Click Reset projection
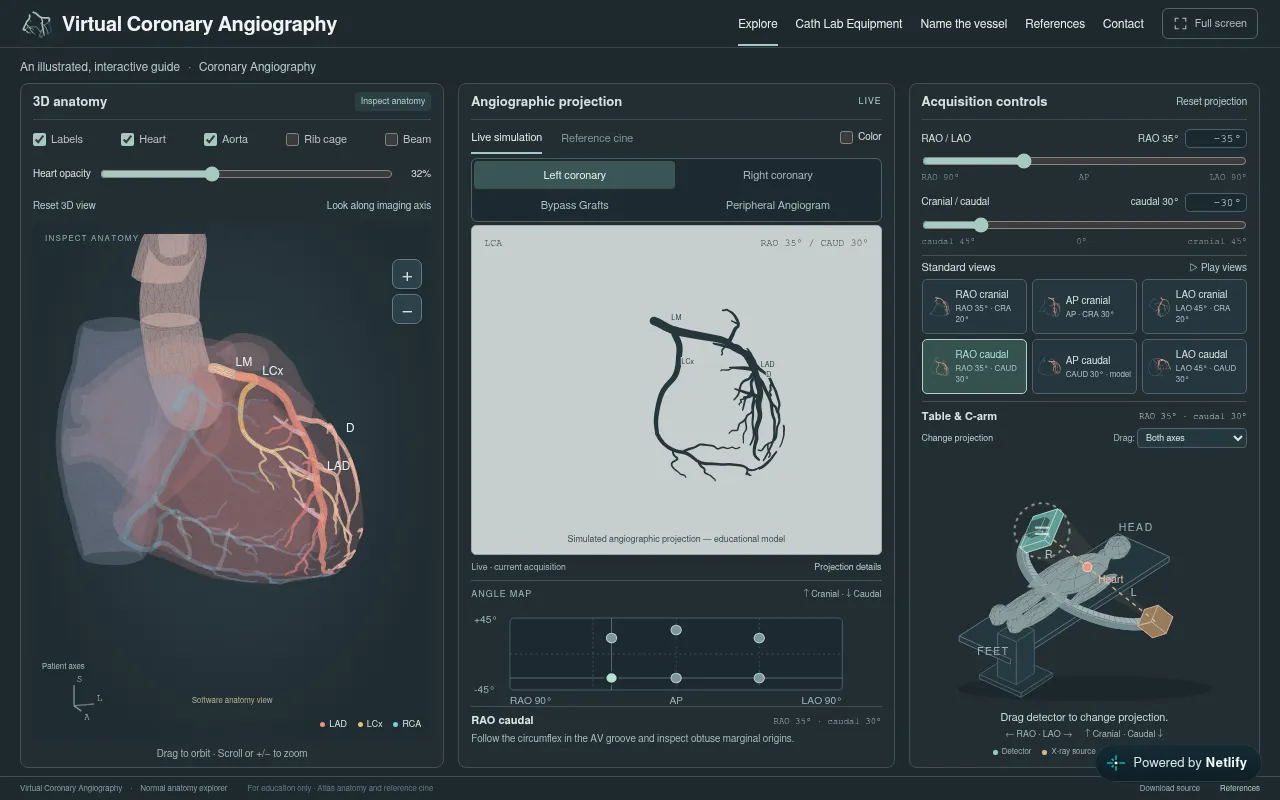Image resolution: width=1280 pixels, height=800 pixels. [x=1211, y=101]
